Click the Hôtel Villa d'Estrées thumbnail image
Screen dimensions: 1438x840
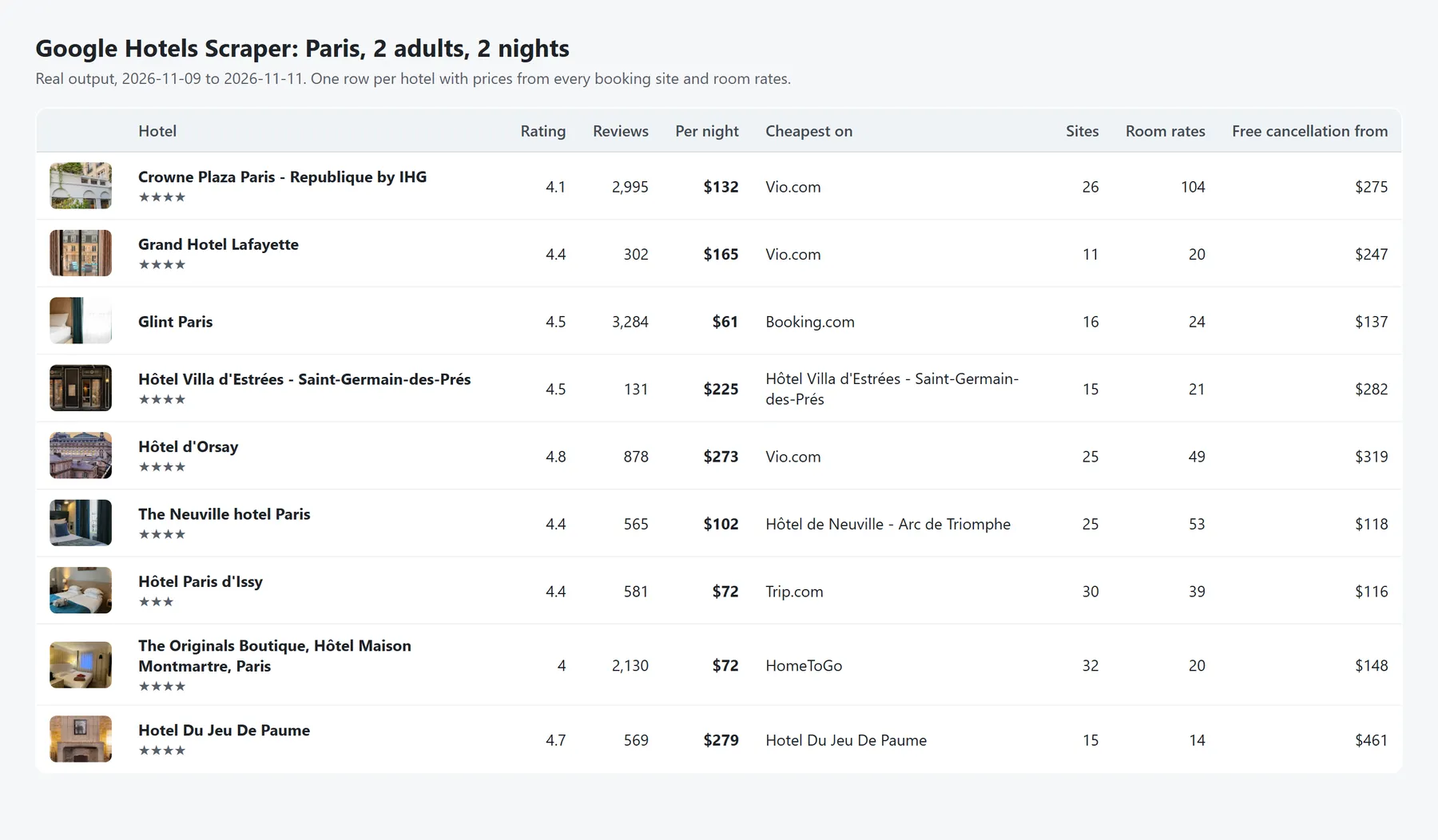(x=81, y=388)
